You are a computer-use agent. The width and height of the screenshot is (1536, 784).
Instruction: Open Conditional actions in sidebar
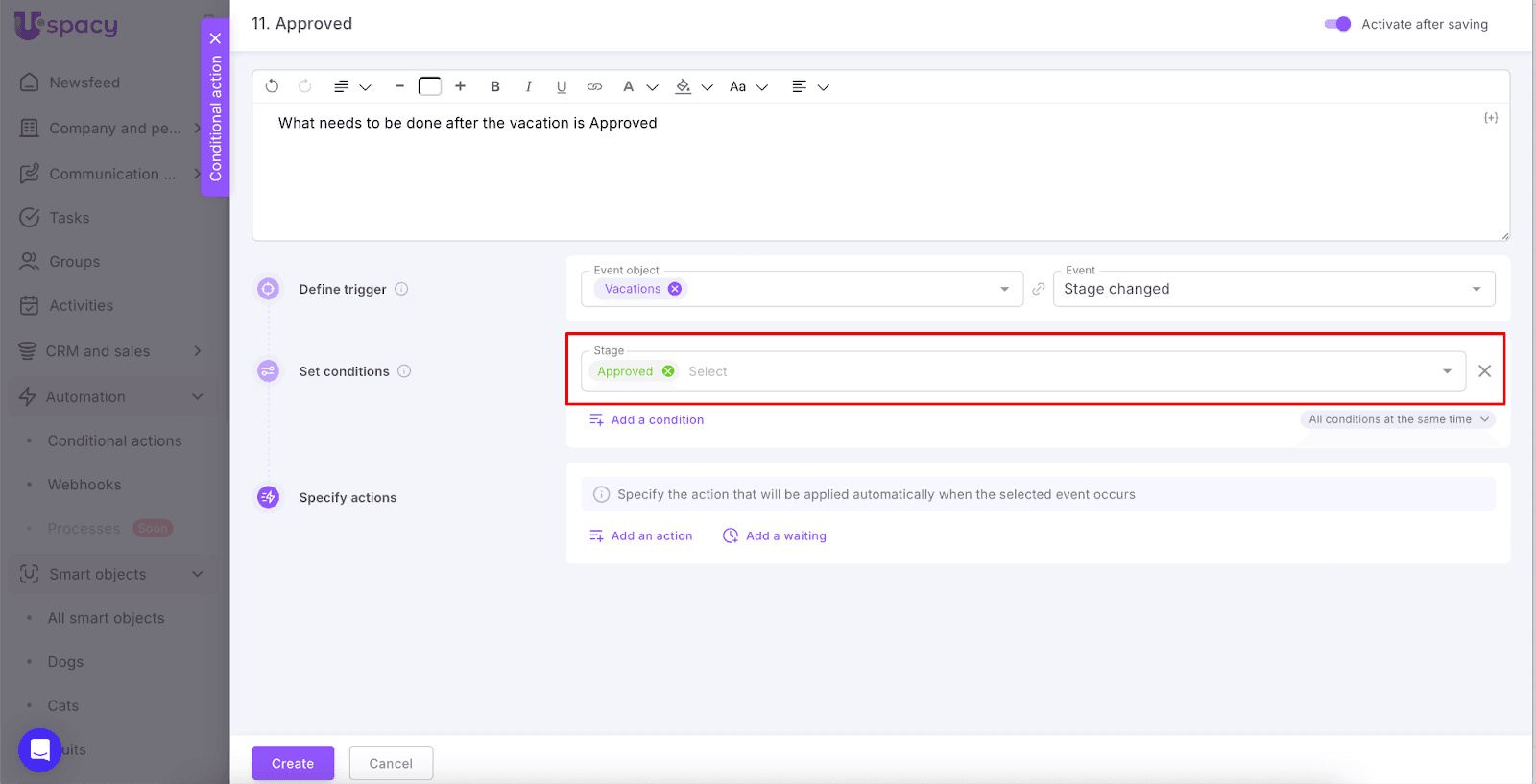[114, 440]
